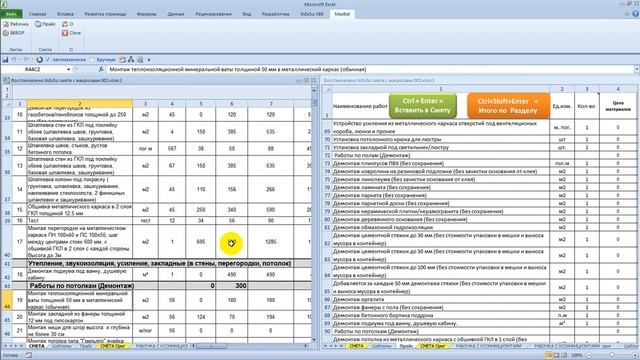Click the formula bar text field

[x=370, y=69]
